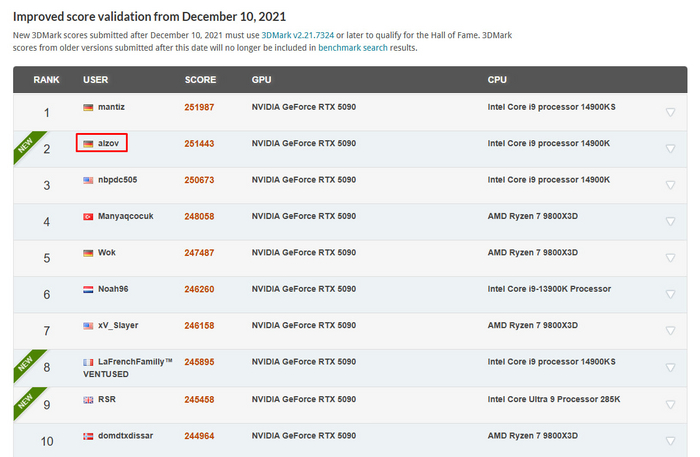Open user xV_Slayer profile

tap(118, 325)
